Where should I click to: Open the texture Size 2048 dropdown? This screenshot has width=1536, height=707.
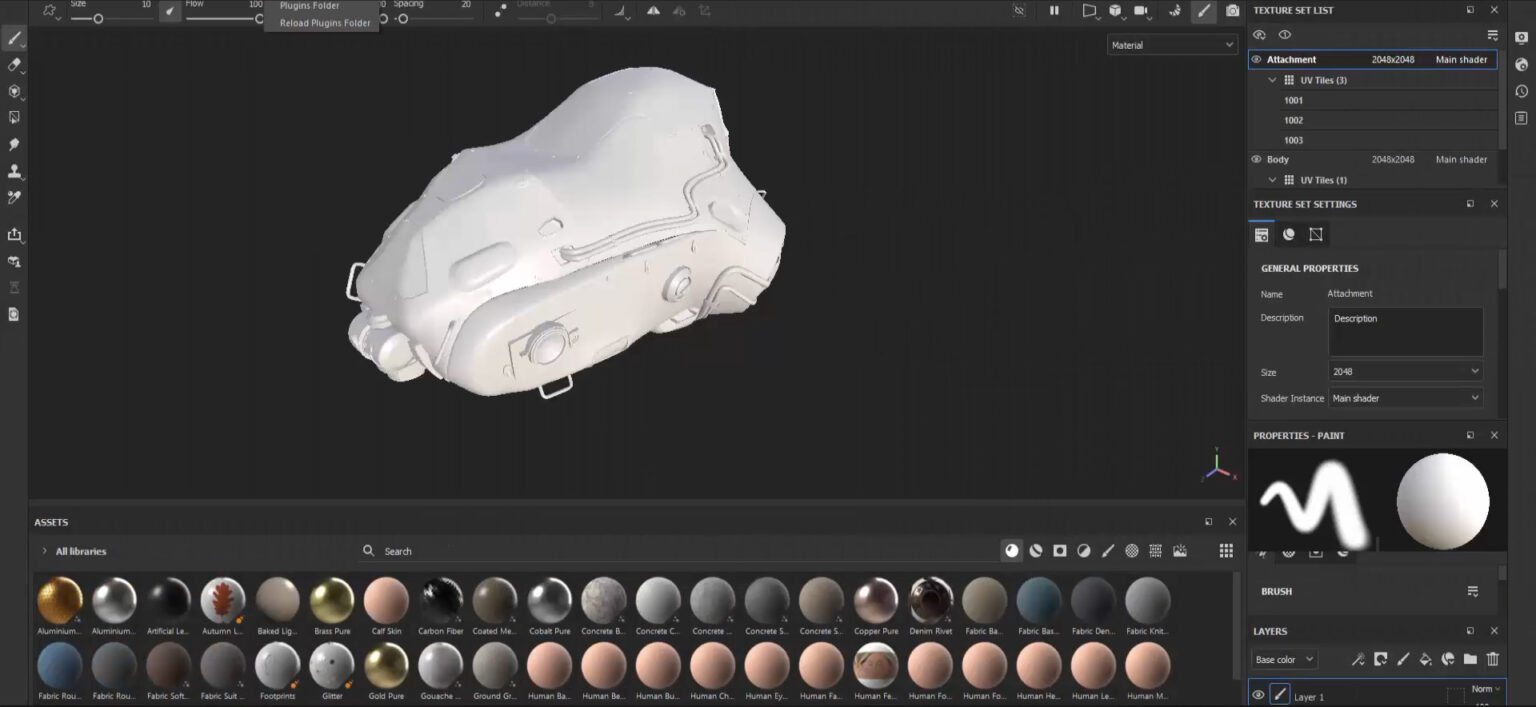point(1405,372)
